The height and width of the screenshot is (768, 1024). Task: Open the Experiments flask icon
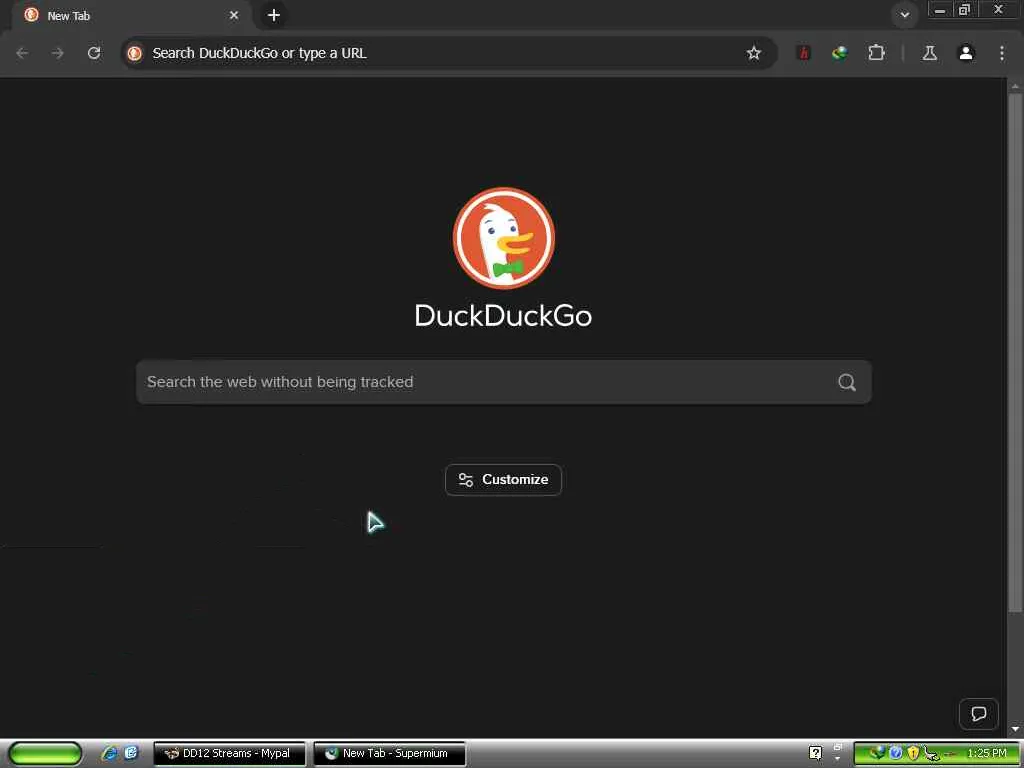click(929, 53)
